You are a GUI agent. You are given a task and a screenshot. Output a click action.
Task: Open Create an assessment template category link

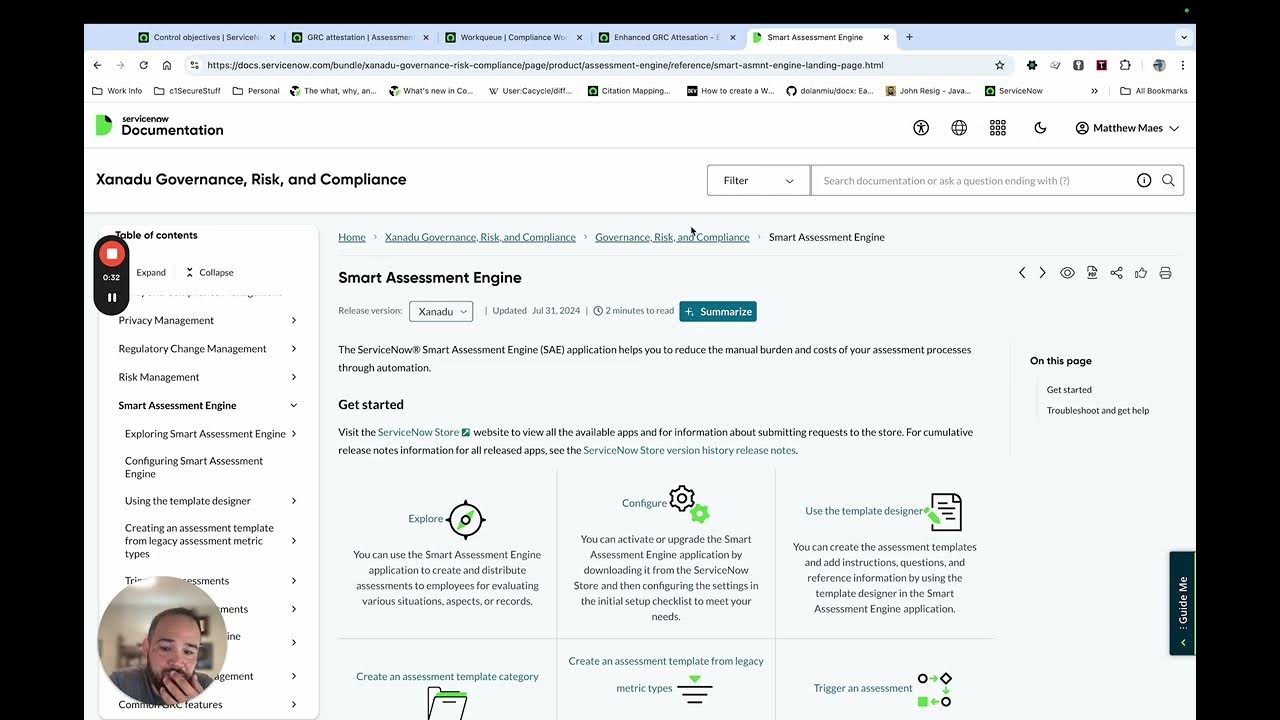pos(447,676)
